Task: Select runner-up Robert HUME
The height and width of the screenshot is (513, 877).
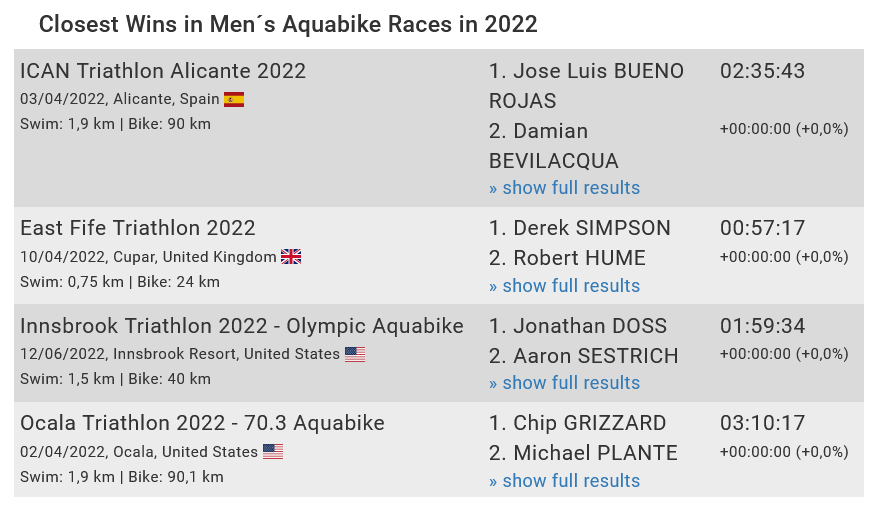Action: click(567, 258)
